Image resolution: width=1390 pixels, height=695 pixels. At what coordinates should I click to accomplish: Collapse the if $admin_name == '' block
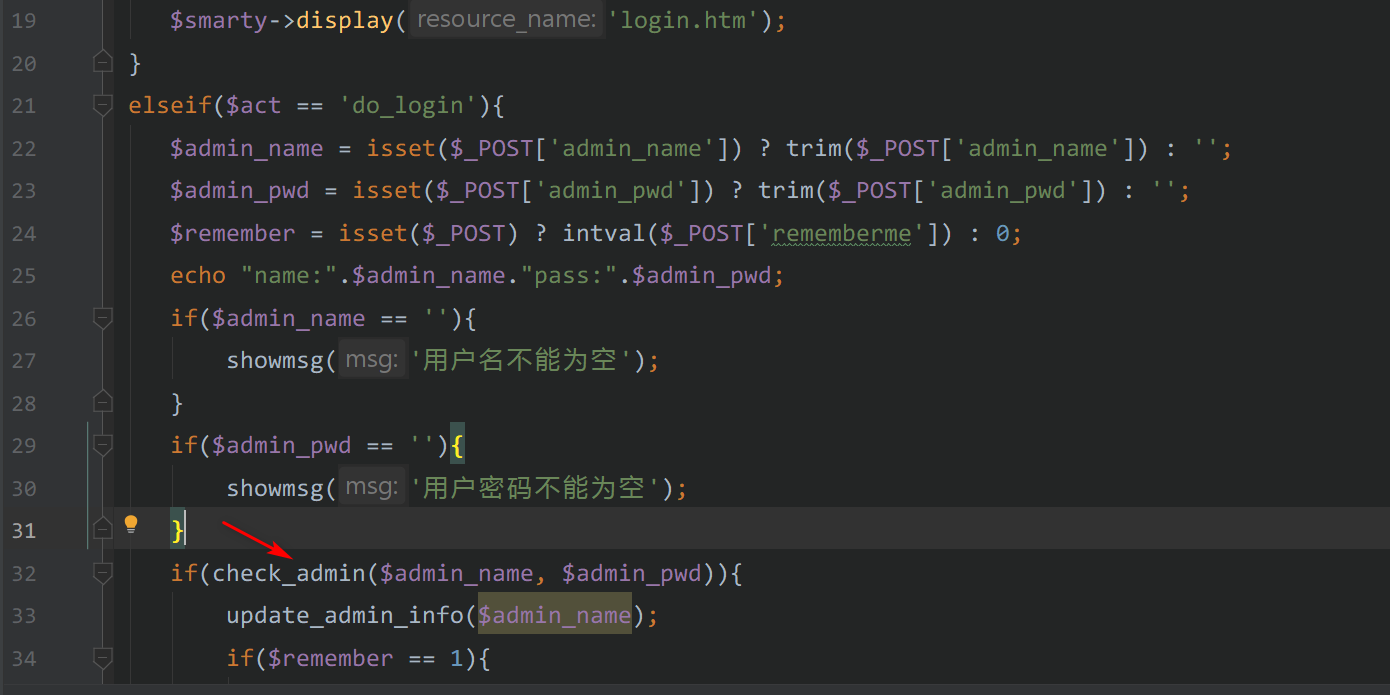tap(102, 318)
